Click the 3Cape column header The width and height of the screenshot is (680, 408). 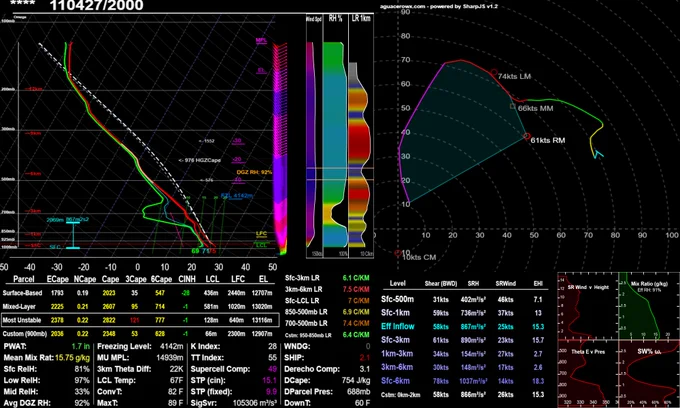pos(135,280)
